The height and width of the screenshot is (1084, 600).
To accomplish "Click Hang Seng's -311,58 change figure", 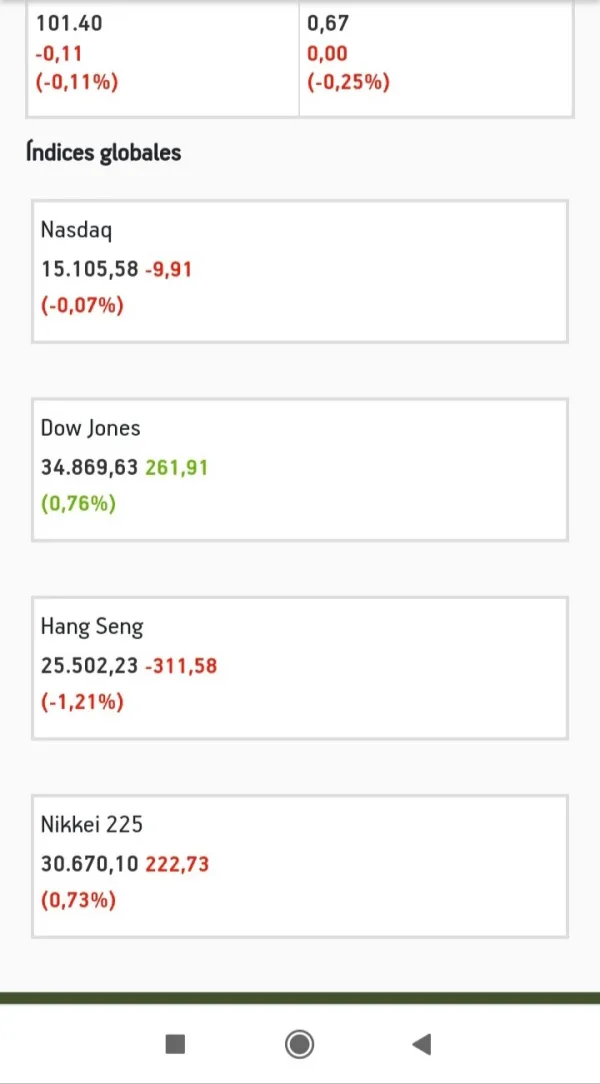I will (x=181, y=665).
